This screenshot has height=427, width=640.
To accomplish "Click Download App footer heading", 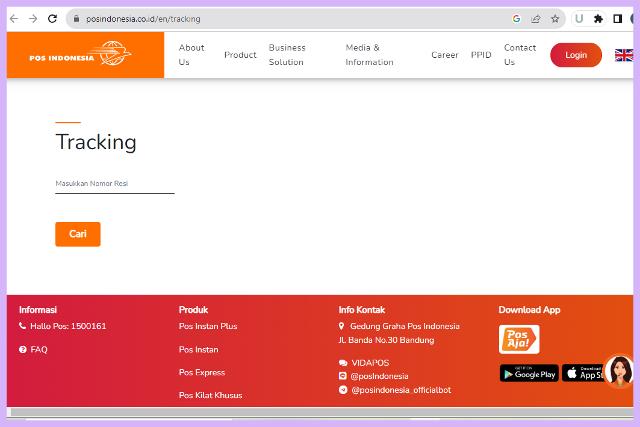I will pos(529,310).
